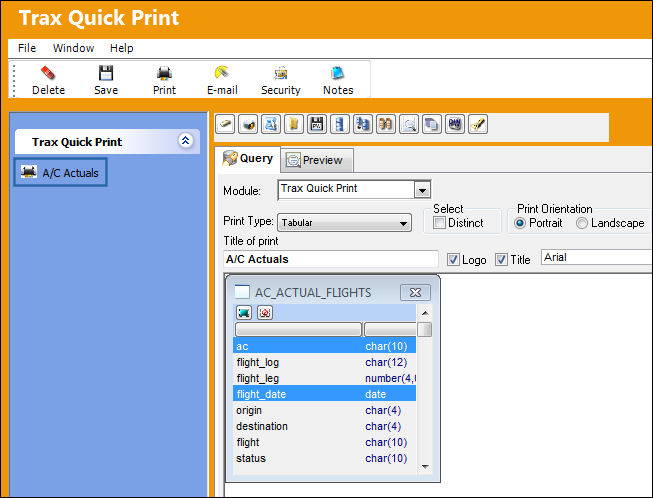Collapse the Trax Quick Print sidebar panel
The width and height of the screenshot is (653, 498).
[185, 140]
